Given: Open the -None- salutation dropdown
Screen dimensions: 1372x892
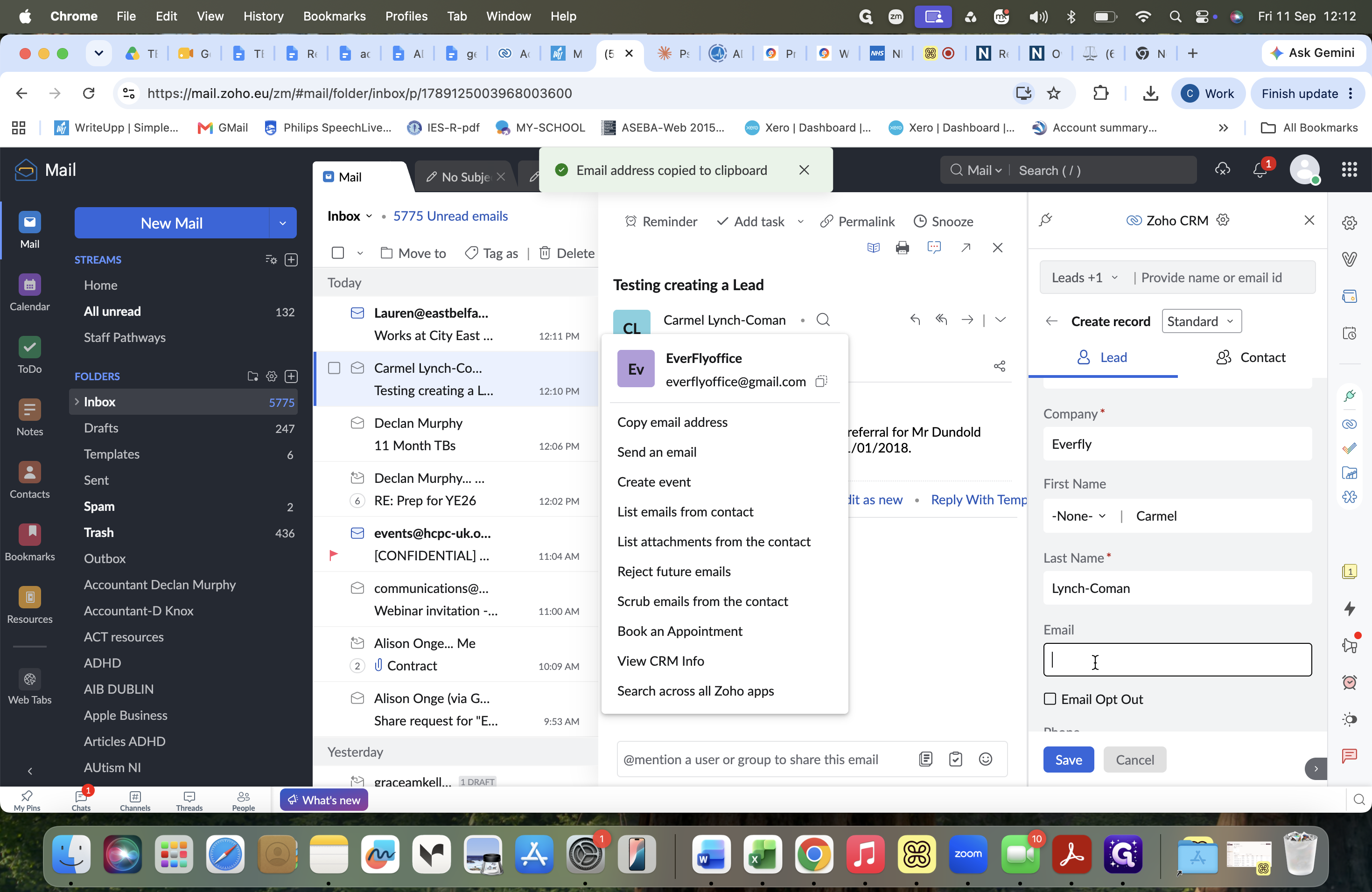Looking at the screenshot, I should [1078, 516].
